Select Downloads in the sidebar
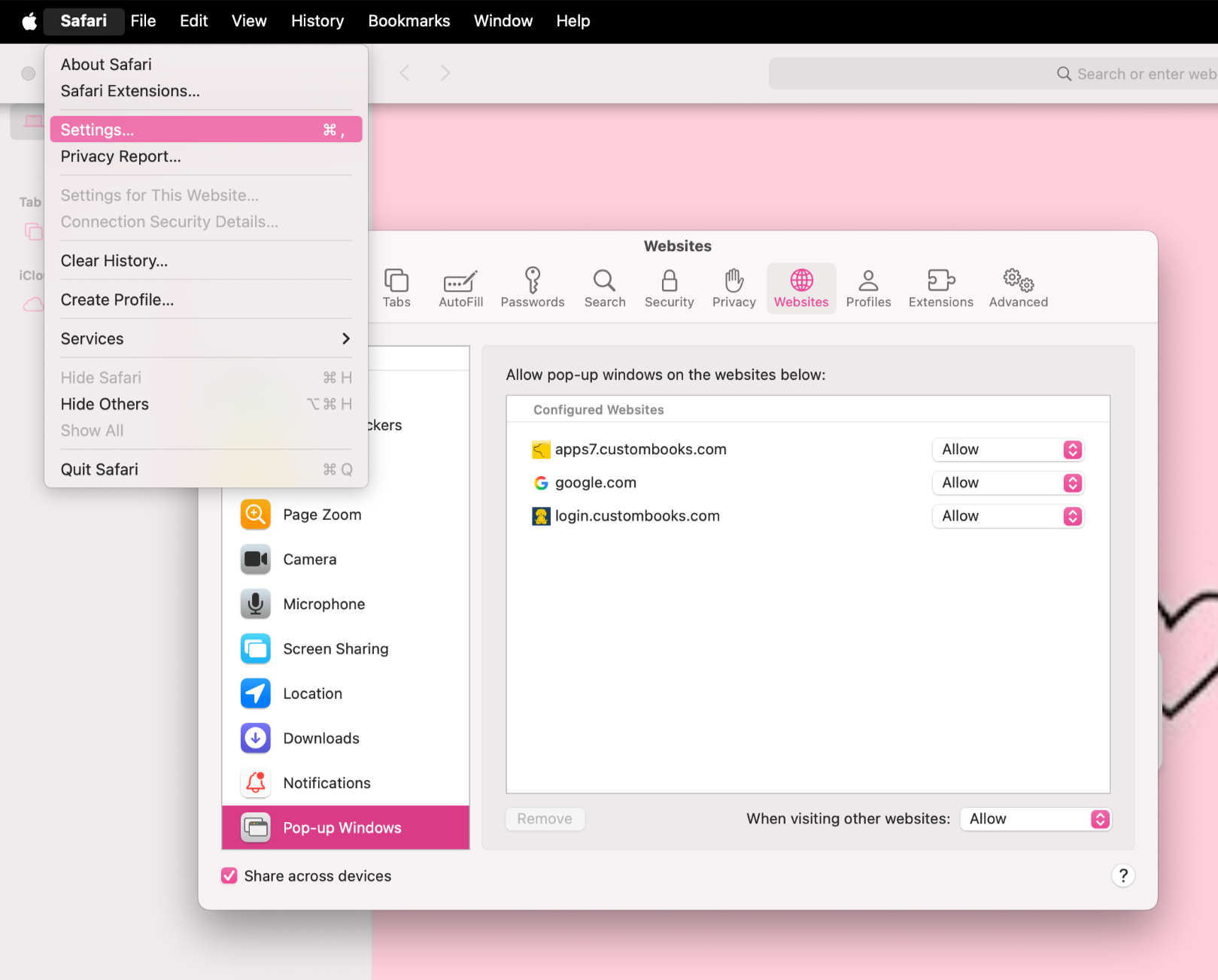1218x980 pixels. [x=346, y=738]
